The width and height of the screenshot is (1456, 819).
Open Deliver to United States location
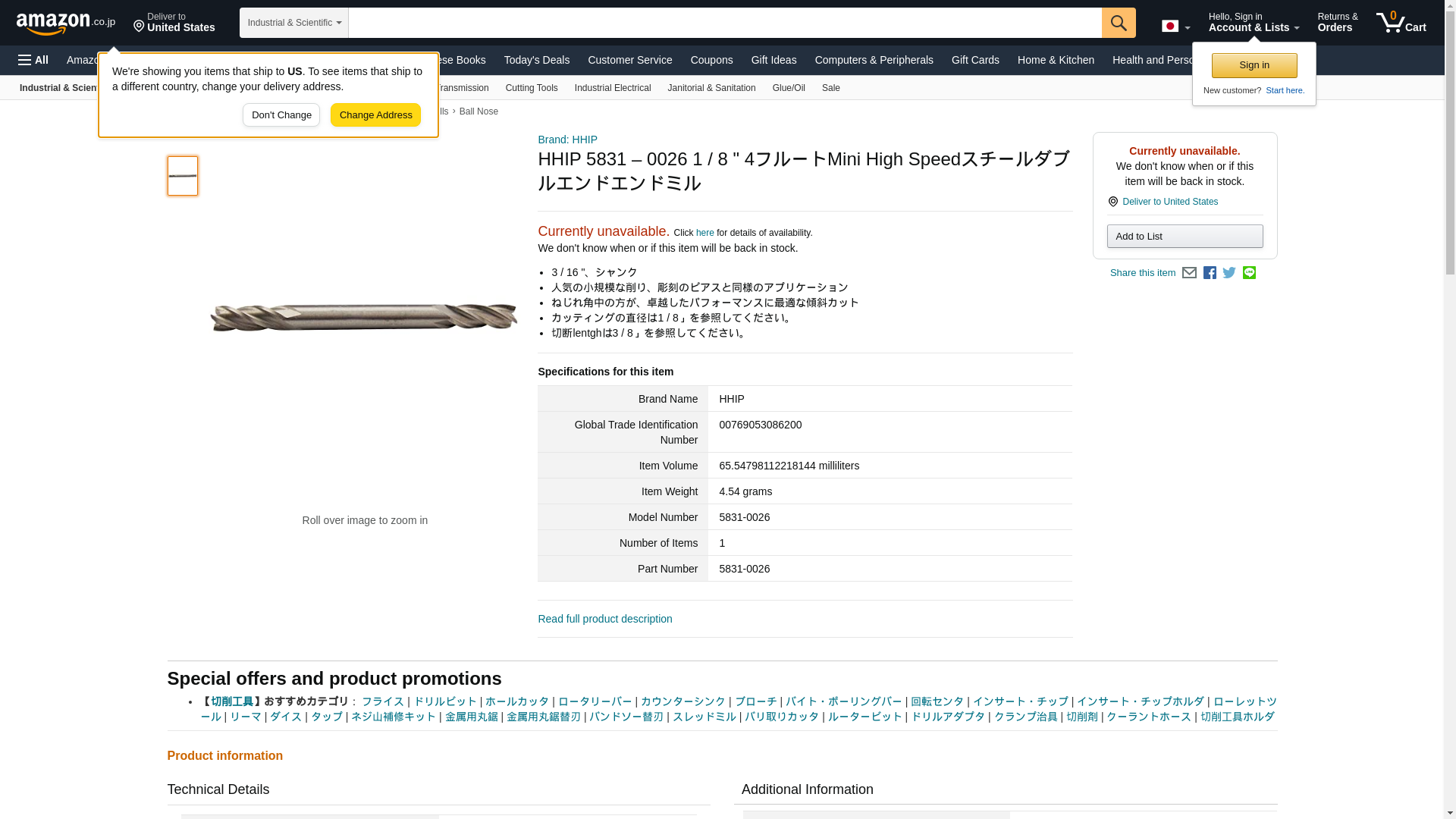click(174, 23)
